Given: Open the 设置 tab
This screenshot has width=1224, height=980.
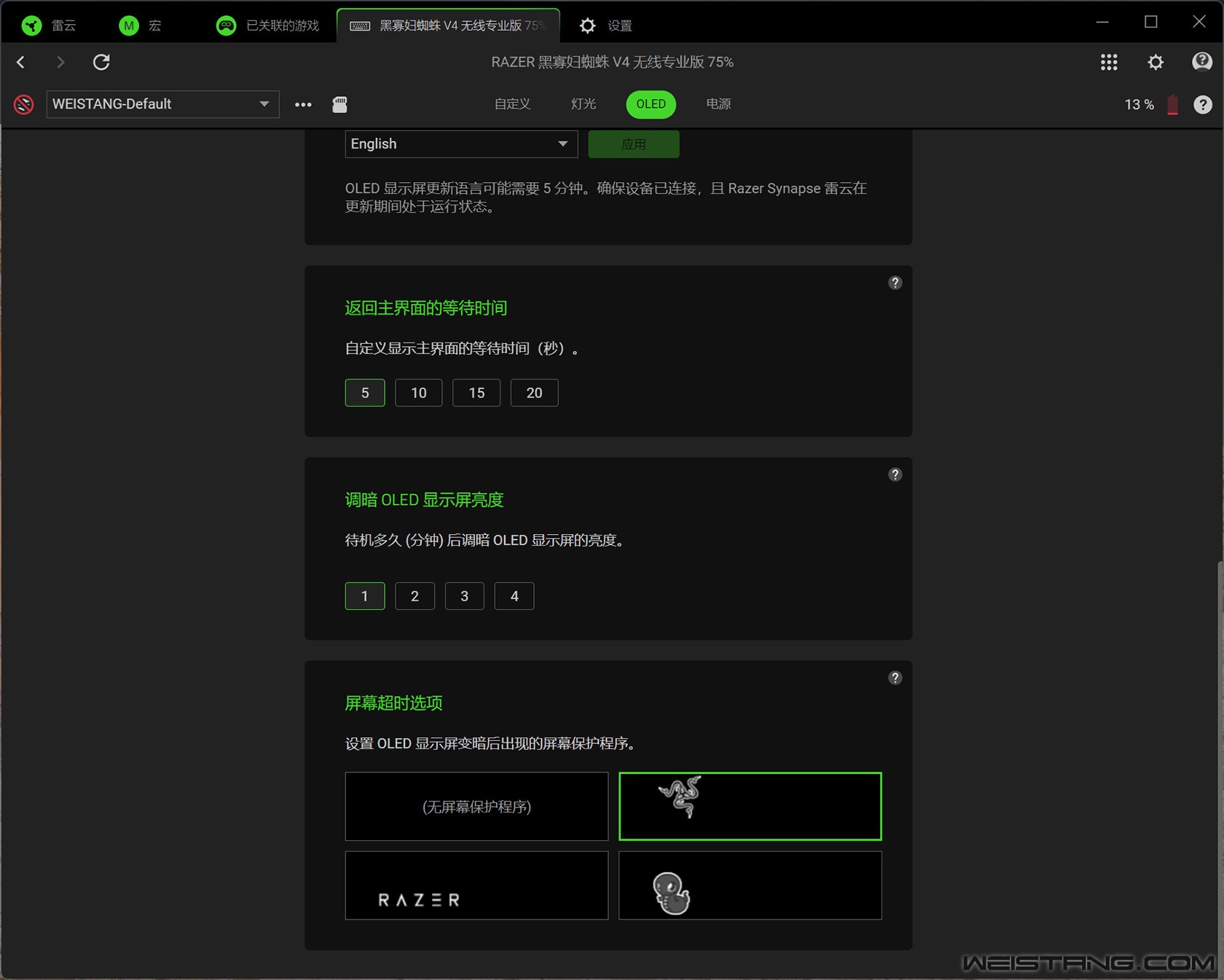Looking at the screenshot, I should tap(605, 26).
